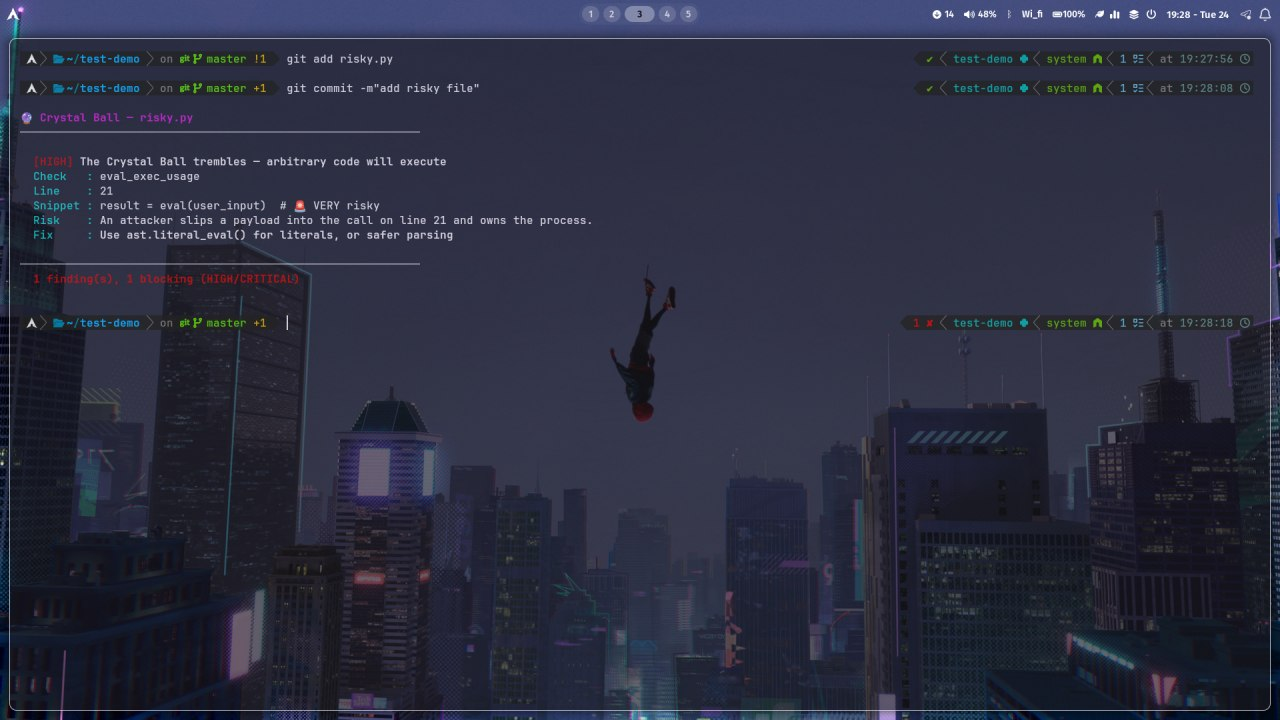
Task: Click the notification bell icon
Action: [1265, 14]
